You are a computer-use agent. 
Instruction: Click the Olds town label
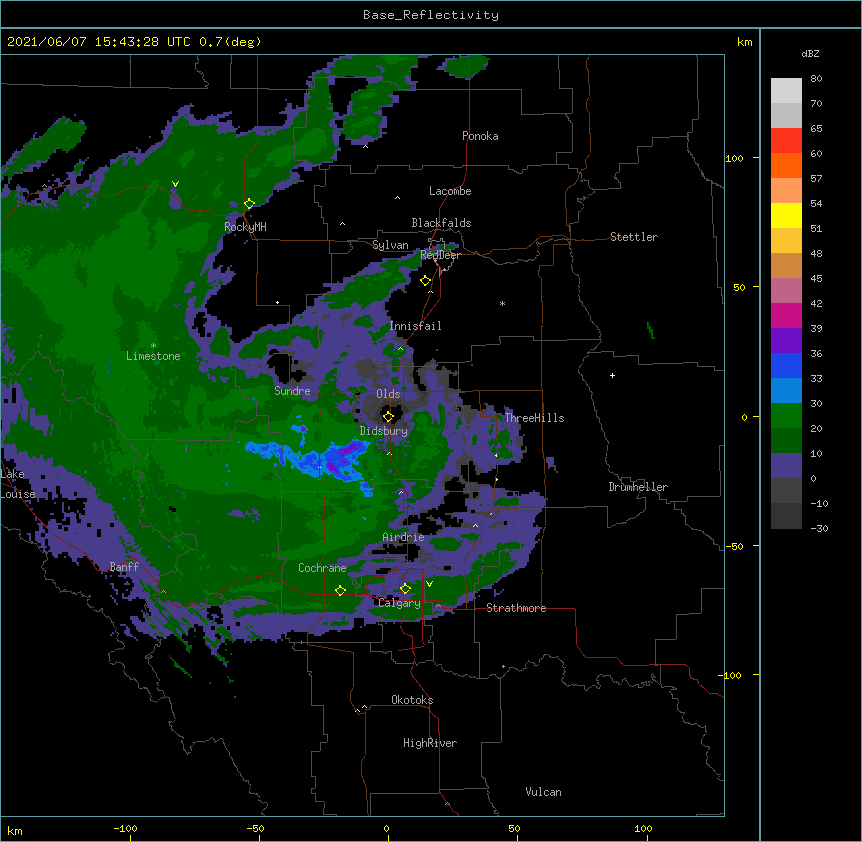388,395
